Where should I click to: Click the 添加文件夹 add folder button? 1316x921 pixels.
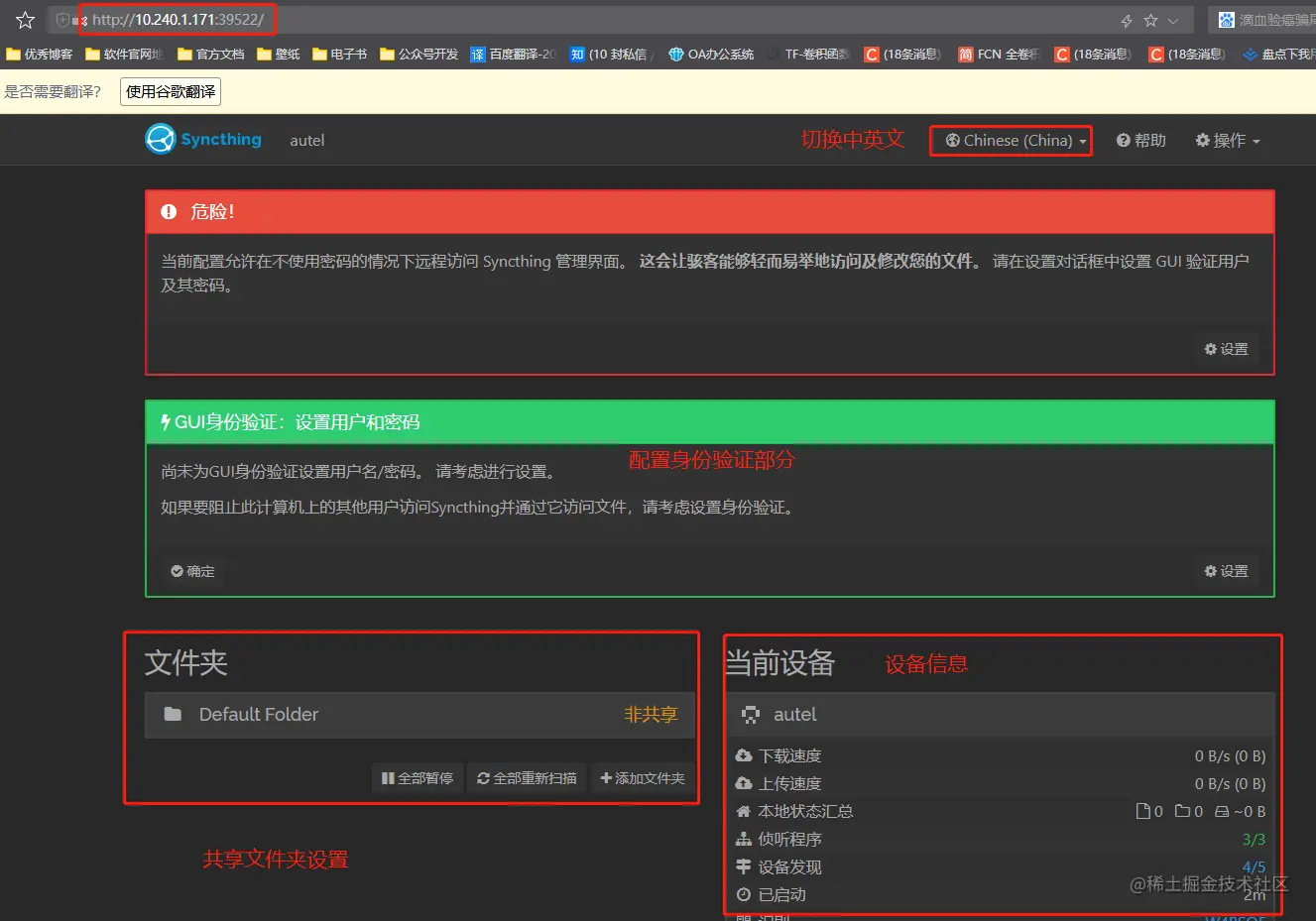[x=643, y=778]
